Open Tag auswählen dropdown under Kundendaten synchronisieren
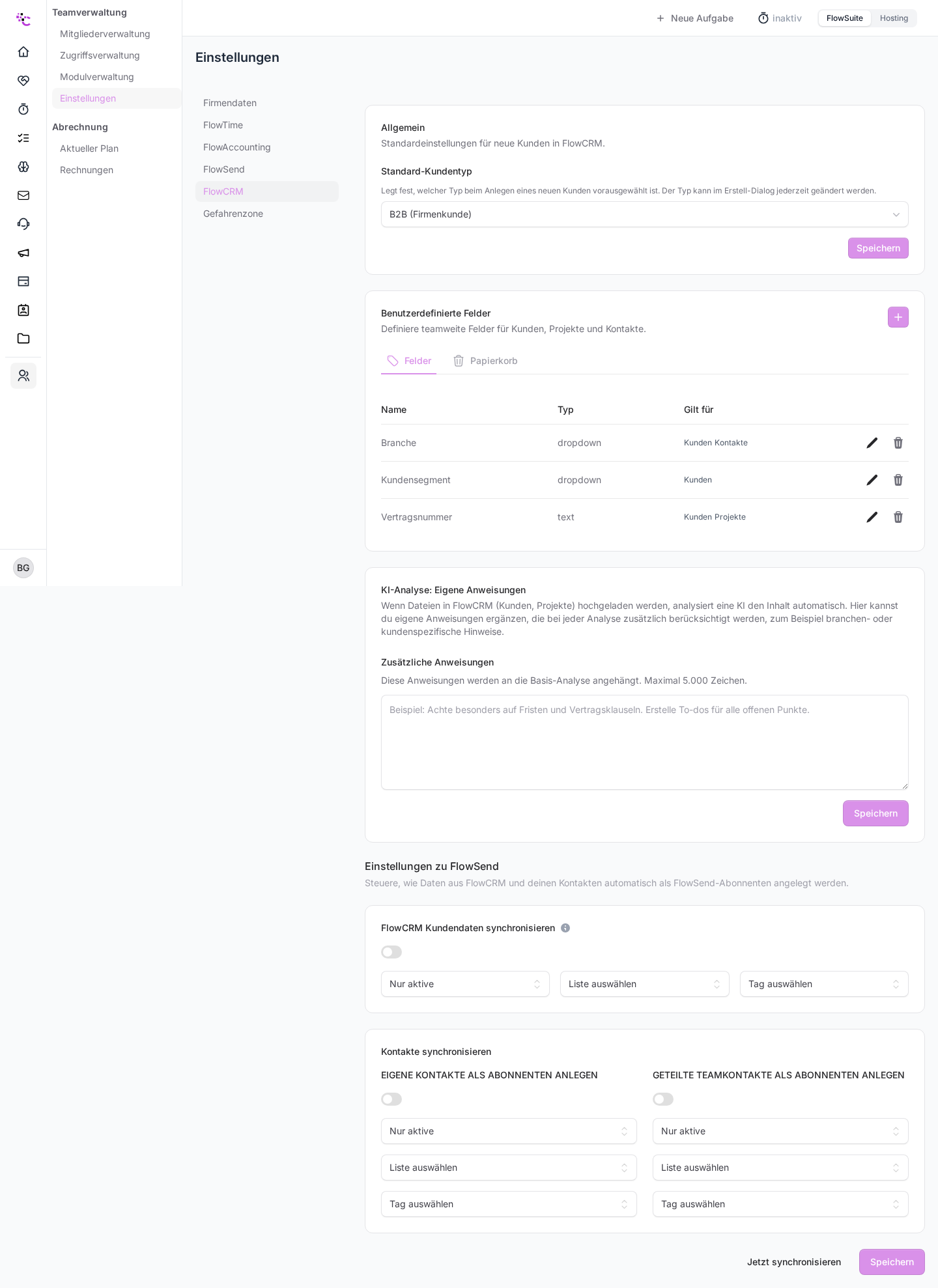This screenshot has height=1288, width=938. pyautogui.click(x=824, y=984)
